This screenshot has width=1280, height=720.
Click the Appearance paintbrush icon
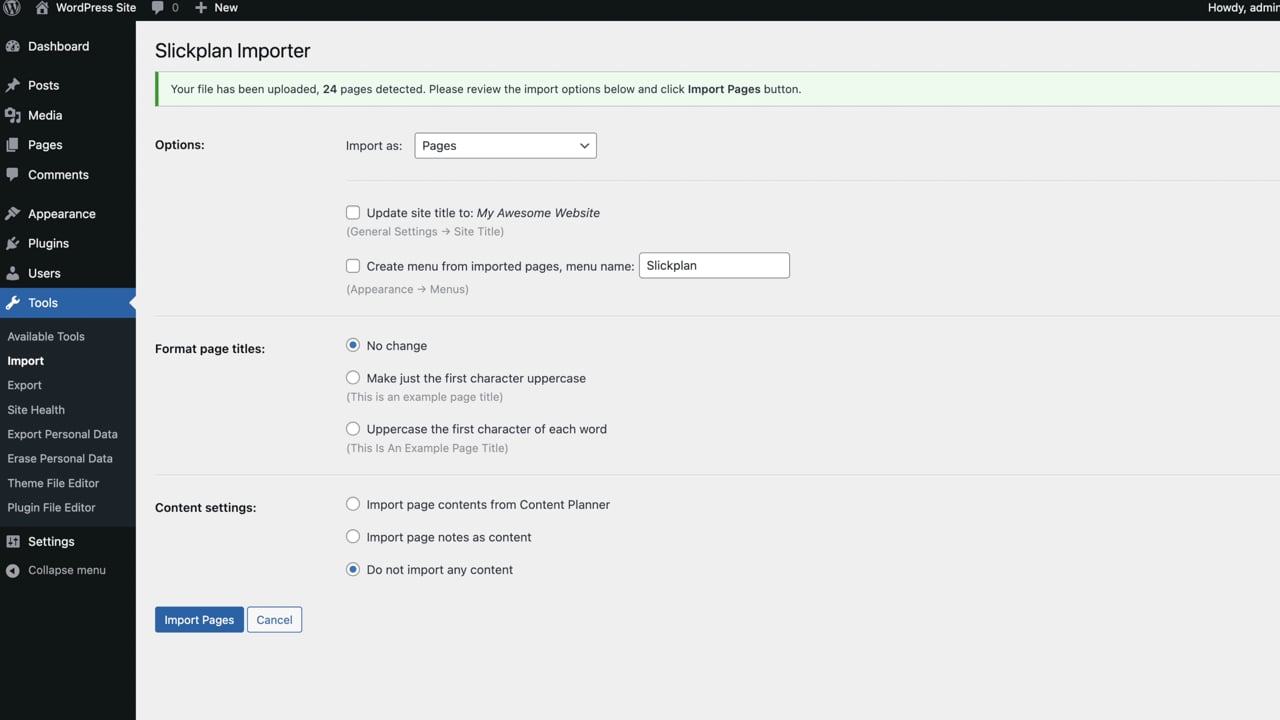point(13,214)
